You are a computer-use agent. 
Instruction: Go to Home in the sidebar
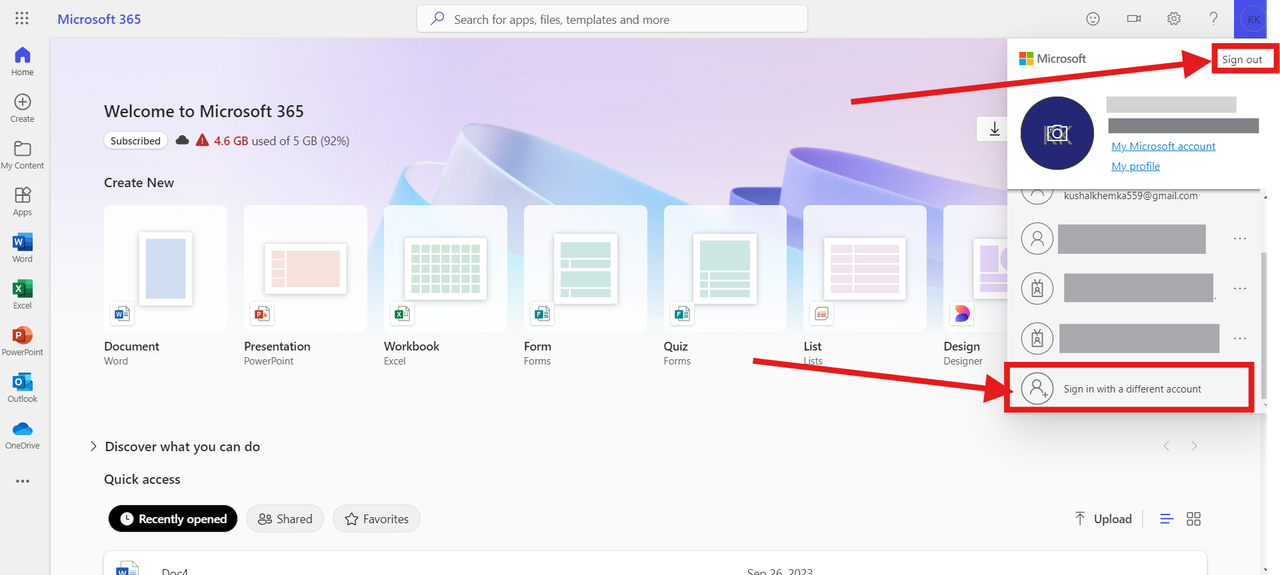coord(22,61)
